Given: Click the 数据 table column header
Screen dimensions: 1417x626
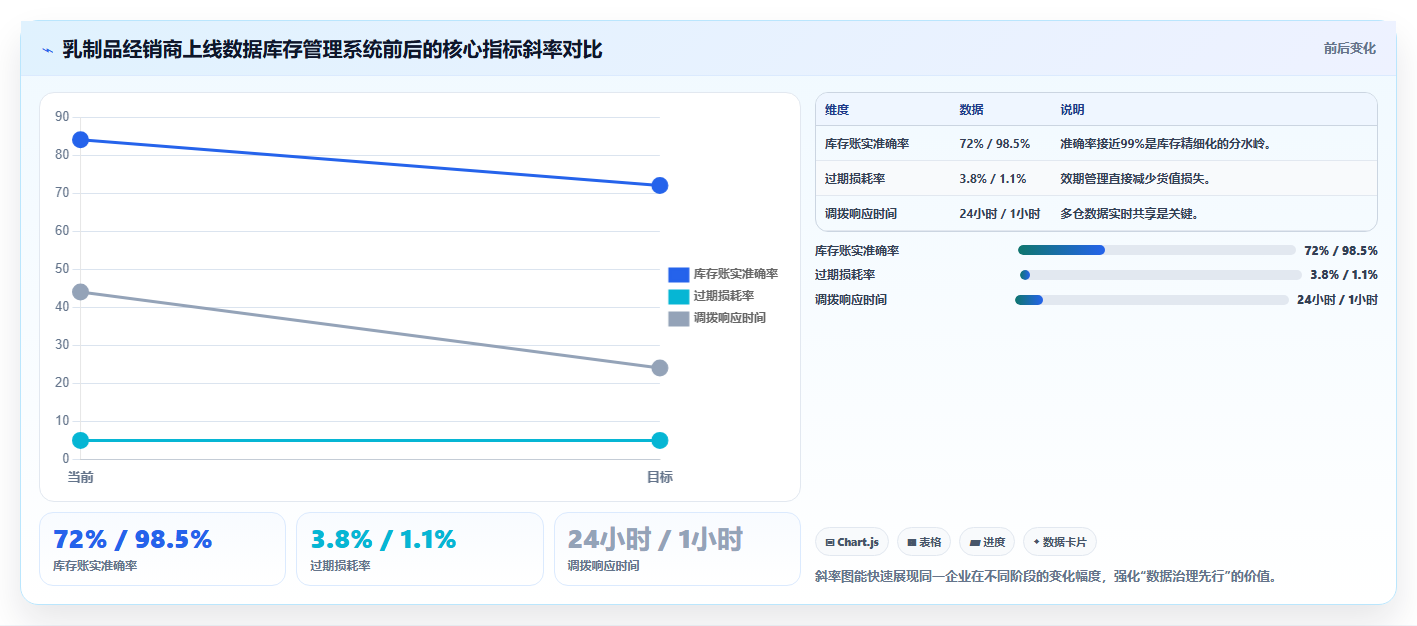Looking at the screenshot, I should pyautogui.click(x=971, y=110).
